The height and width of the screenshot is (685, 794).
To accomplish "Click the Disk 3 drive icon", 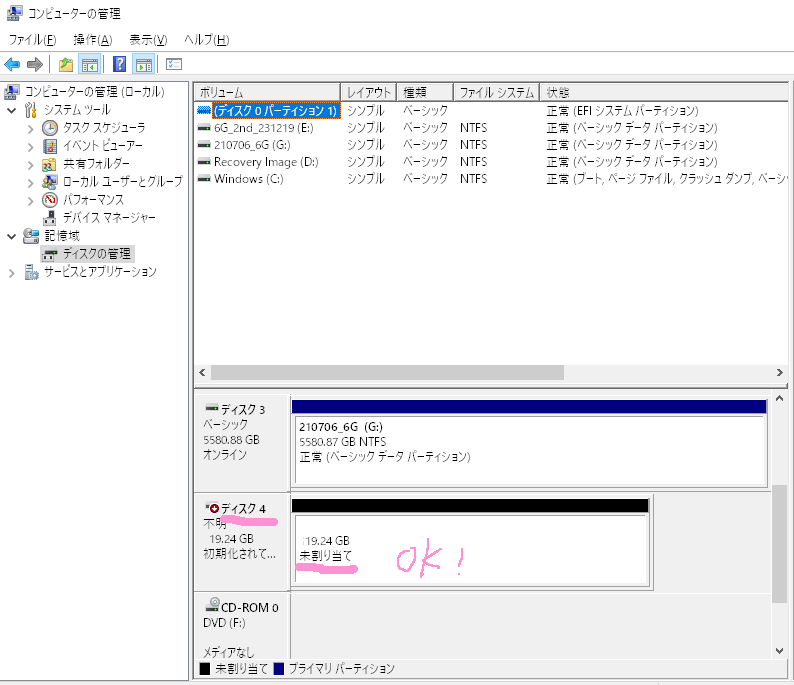I will [212, 408].
